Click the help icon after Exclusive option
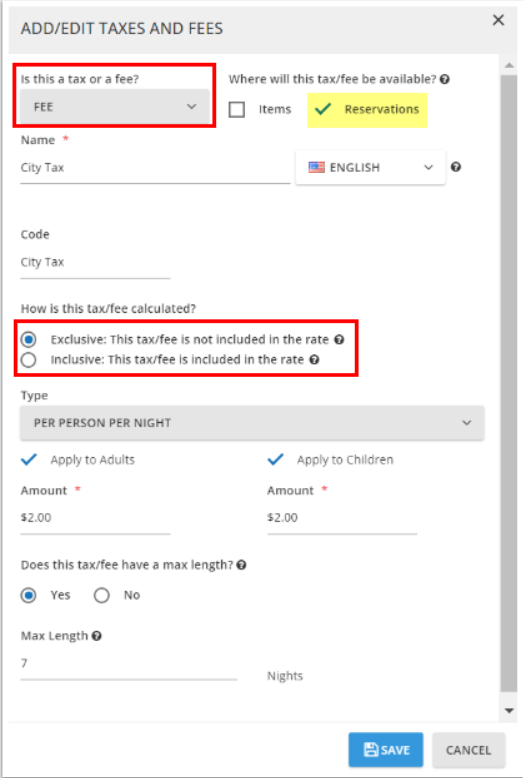Image resolution: width=523 pixels, height=778 pixels. [339, 340]
